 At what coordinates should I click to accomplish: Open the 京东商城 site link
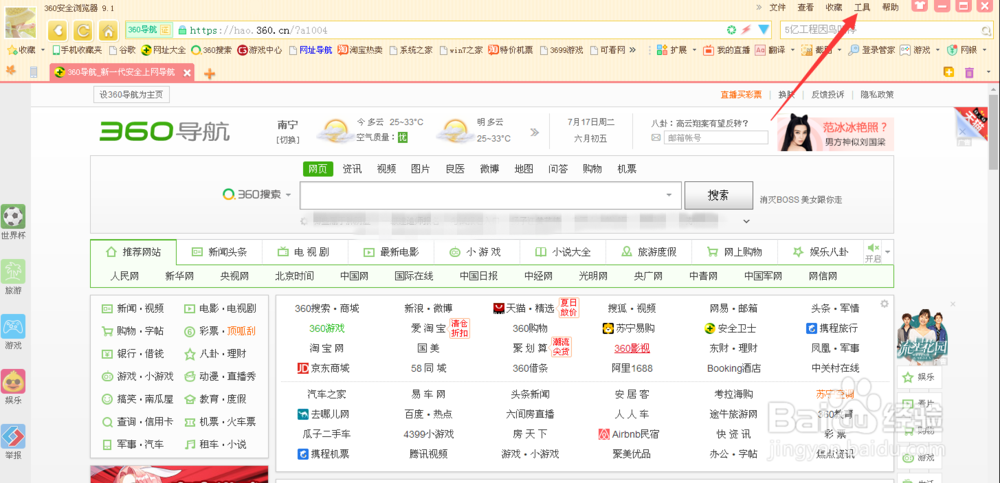pyautogui.click(x=323, y=368)
